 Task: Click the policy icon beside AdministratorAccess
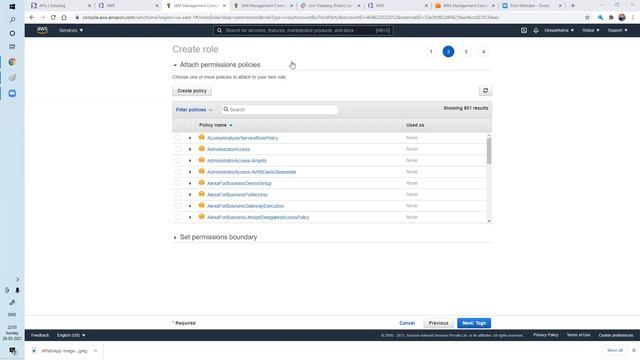202,149
